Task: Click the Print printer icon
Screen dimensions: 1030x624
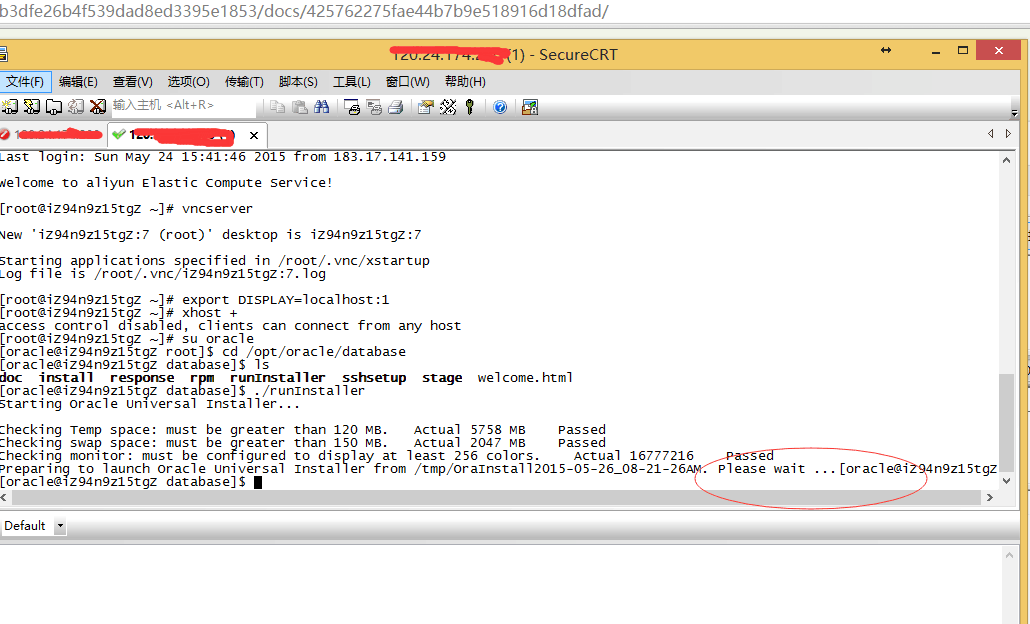Action: coord(395,107)
